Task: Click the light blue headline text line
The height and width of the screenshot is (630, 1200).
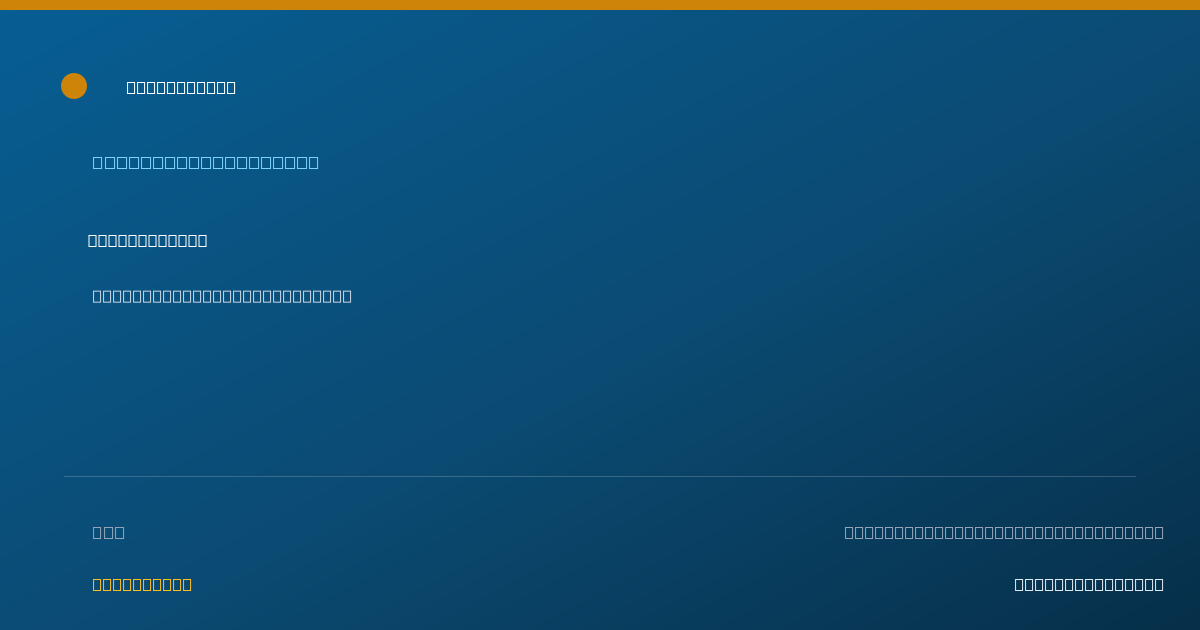Action: [x=206, y=162]
